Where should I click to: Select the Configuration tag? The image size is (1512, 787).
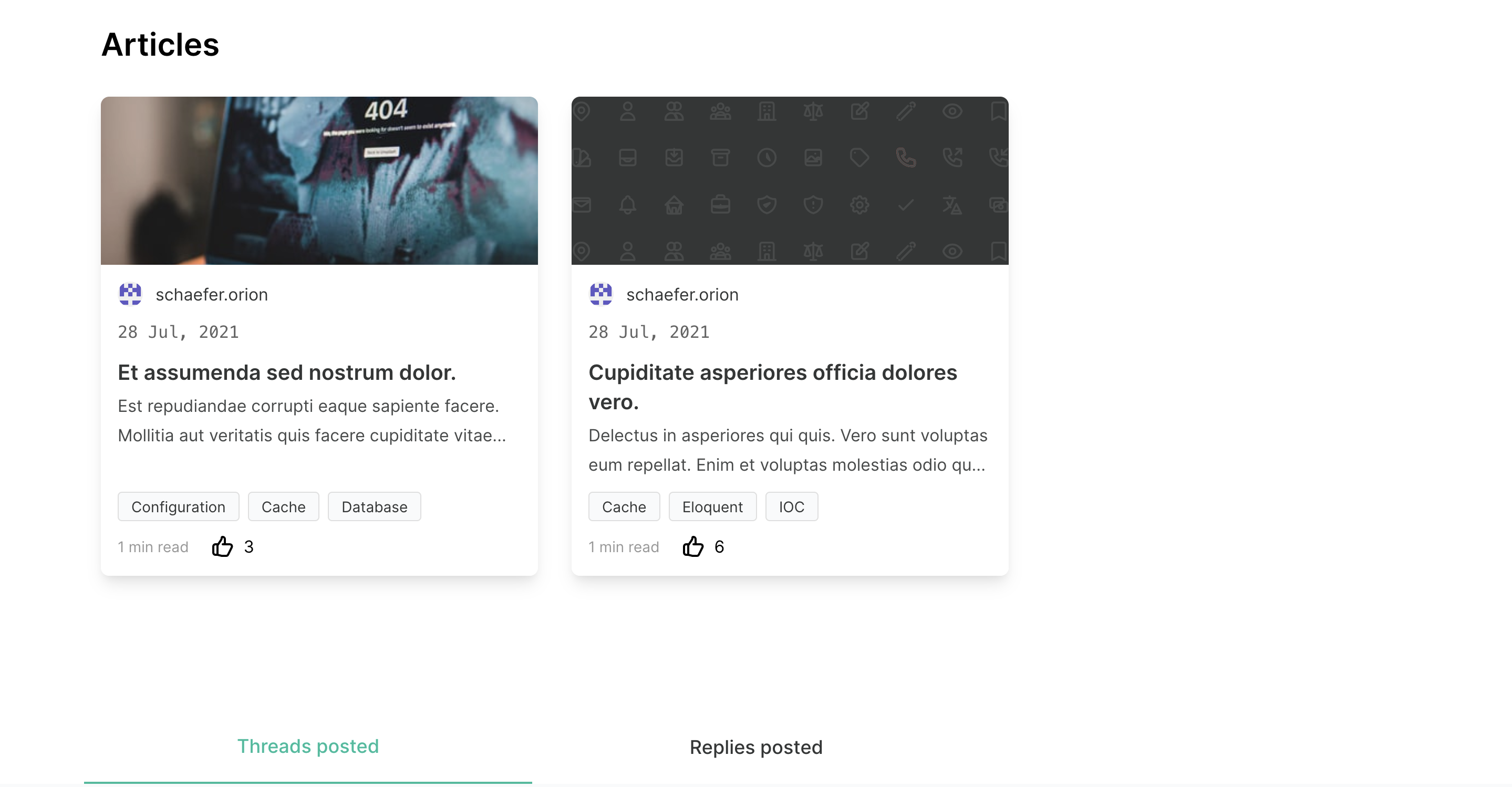click(178, 506)
